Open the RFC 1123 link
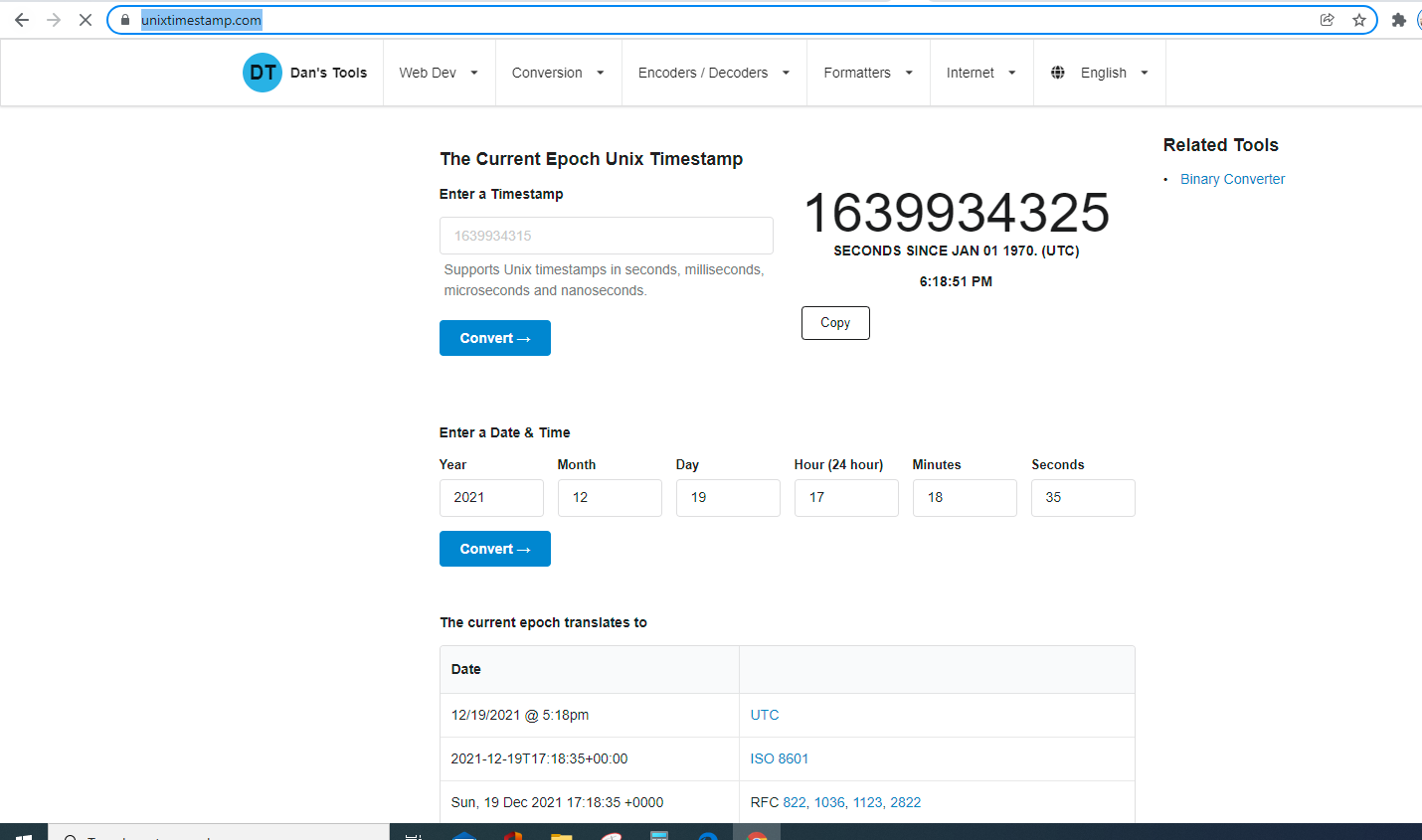The height and width of the screenshot is (840, 1422). pyautogui.click(x=868, y=802)
